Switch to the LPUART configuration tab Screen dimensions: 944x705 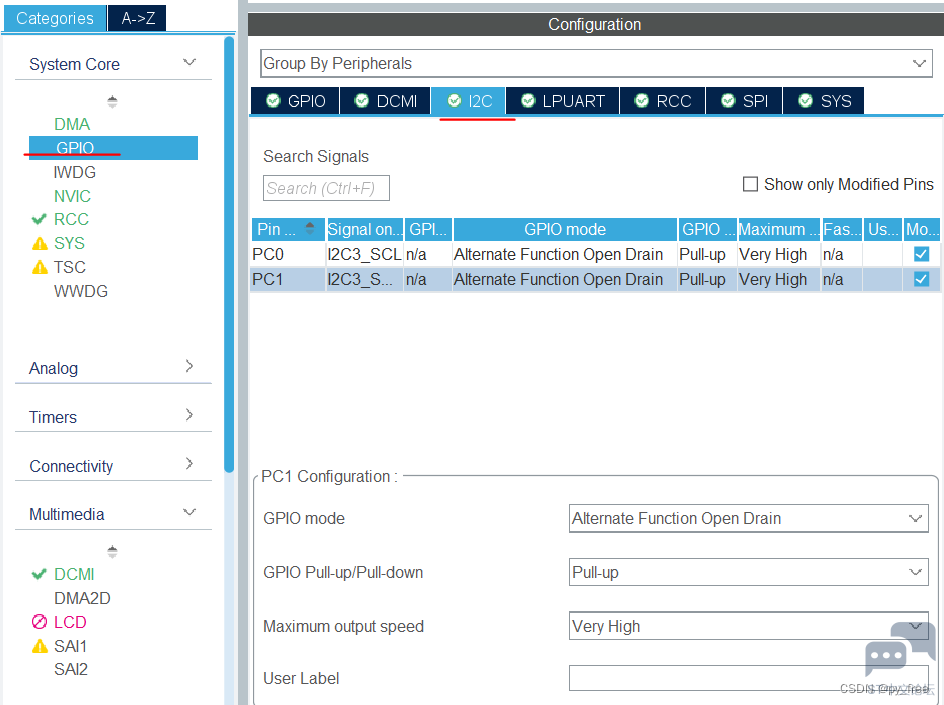tap(563, 101)
